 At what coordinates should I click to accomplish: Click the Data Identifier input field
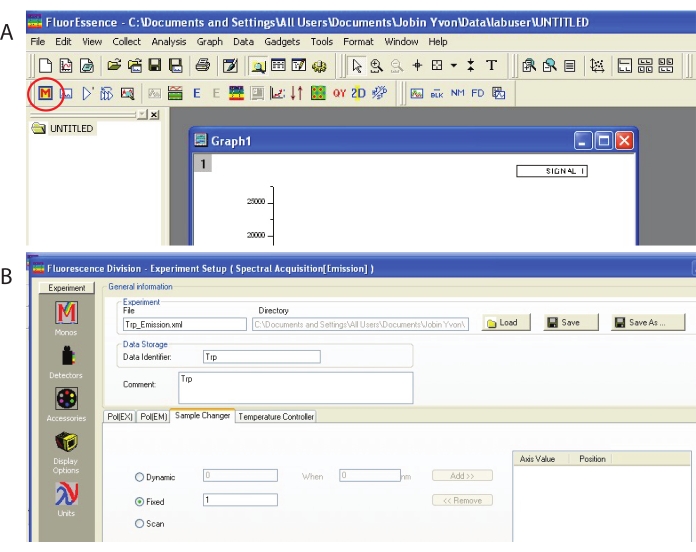pos(260,356)
